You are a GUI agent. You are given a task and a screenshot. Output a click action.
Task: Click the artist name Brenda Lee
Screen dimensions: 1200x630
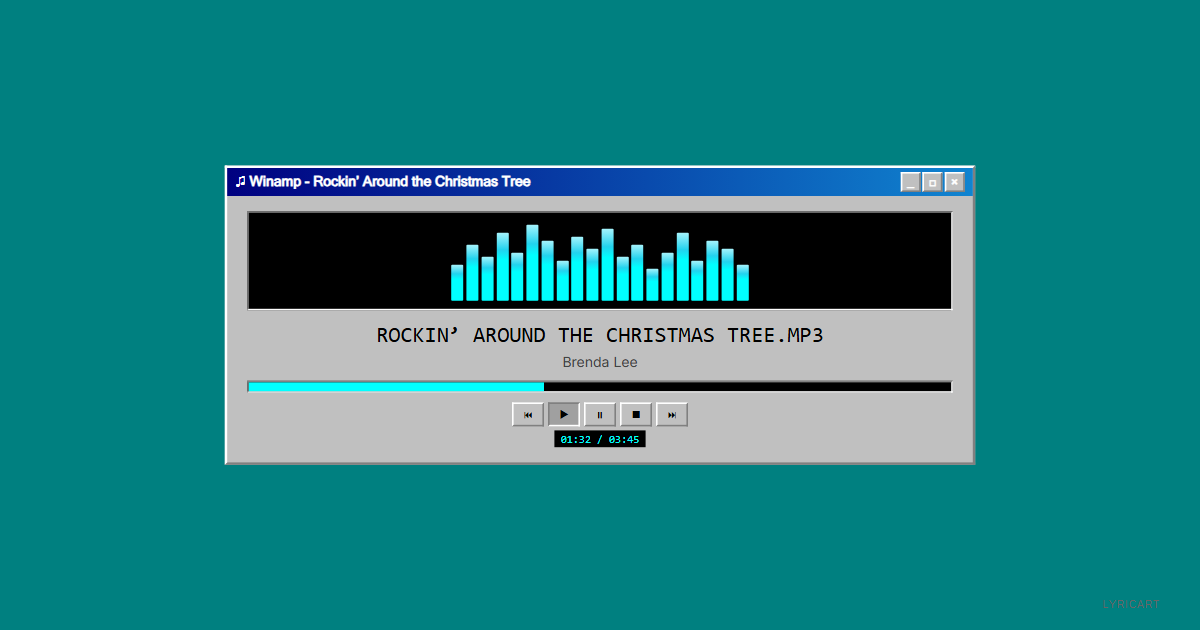pos(600,362)
